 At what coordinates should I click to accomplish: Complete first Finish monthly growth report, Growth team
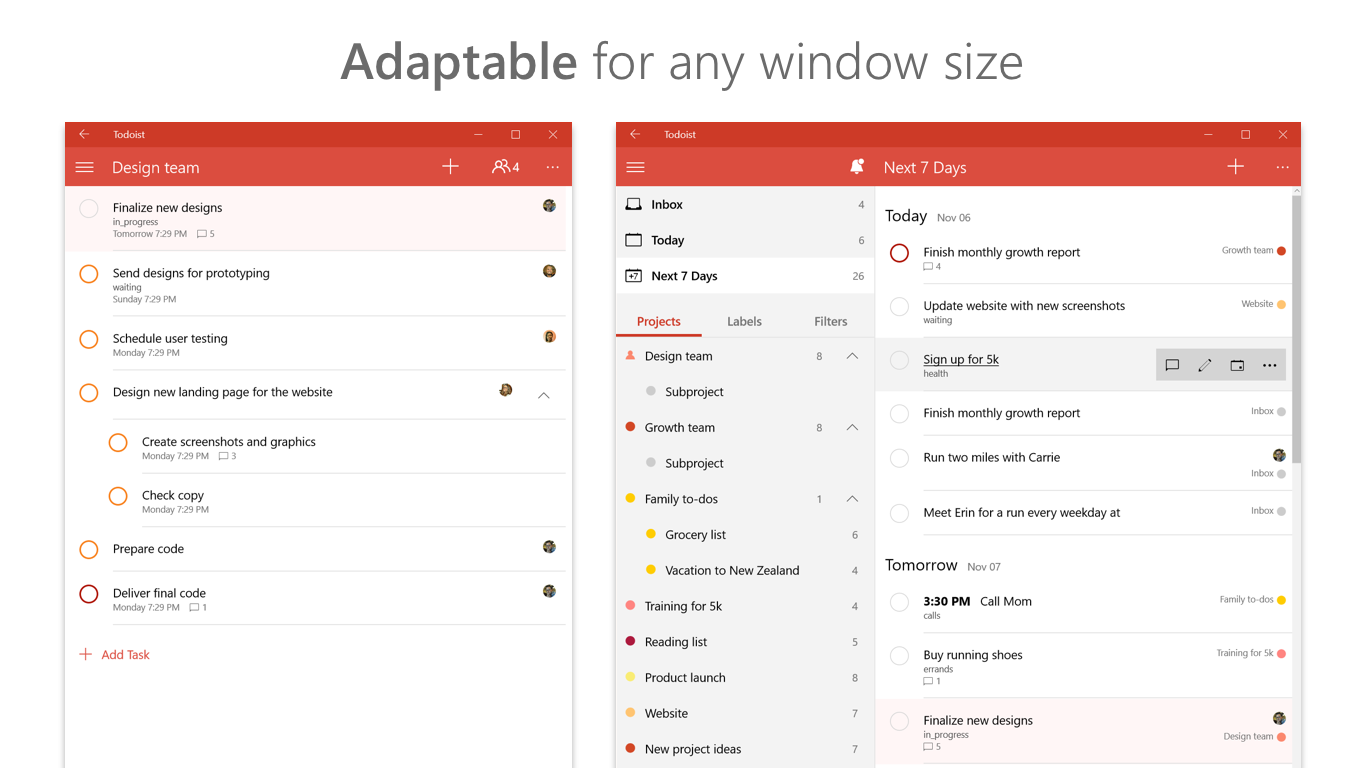[899, 253]
